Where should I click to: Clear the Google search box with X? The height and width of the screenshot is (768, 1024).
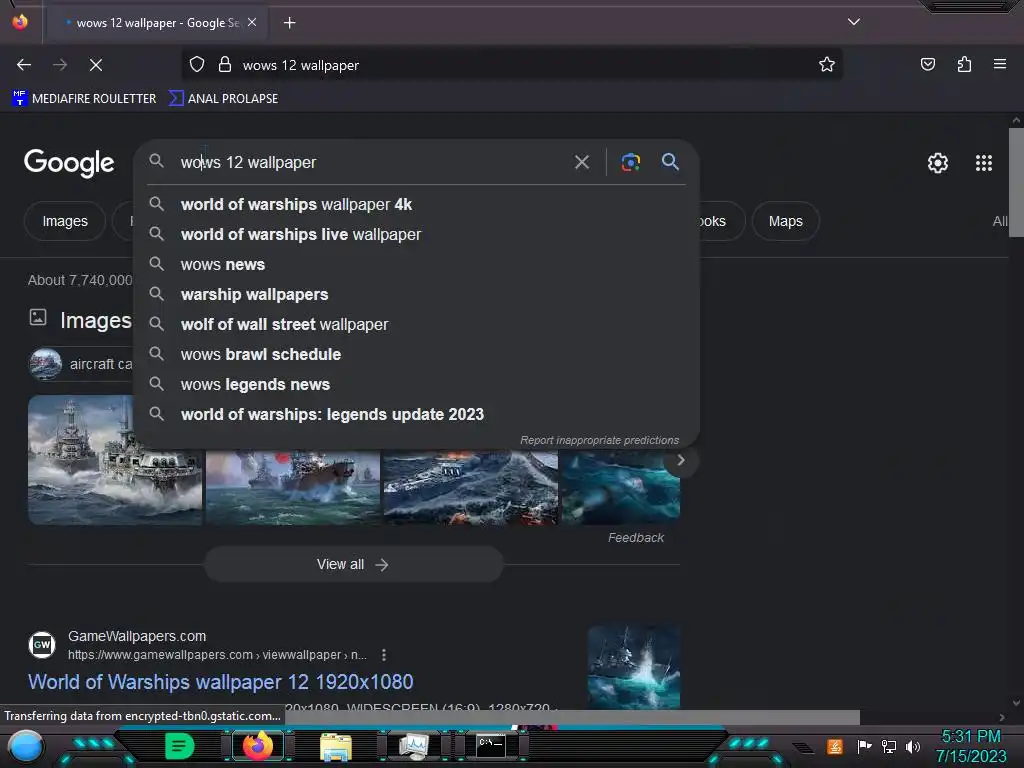click(x=582, y=162)
